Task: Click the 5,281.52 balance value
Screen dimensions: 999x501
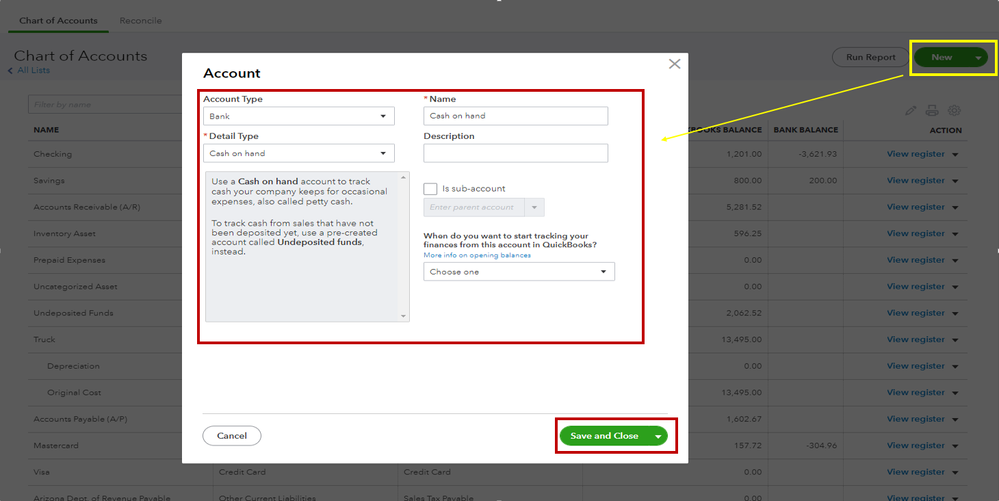Action: pyautogui.click(x=744, y=207)
